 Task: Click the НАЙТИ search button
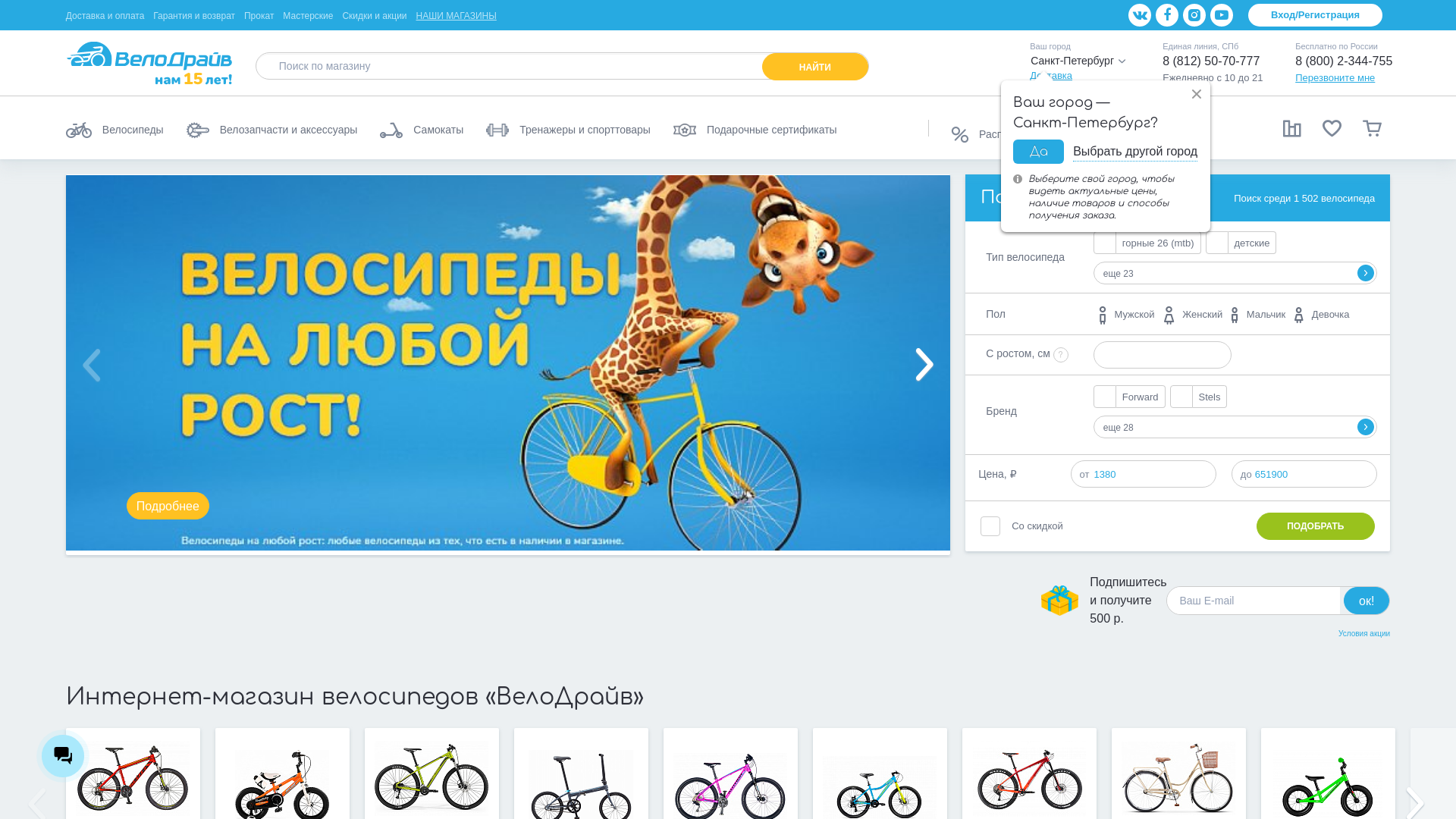815,67
